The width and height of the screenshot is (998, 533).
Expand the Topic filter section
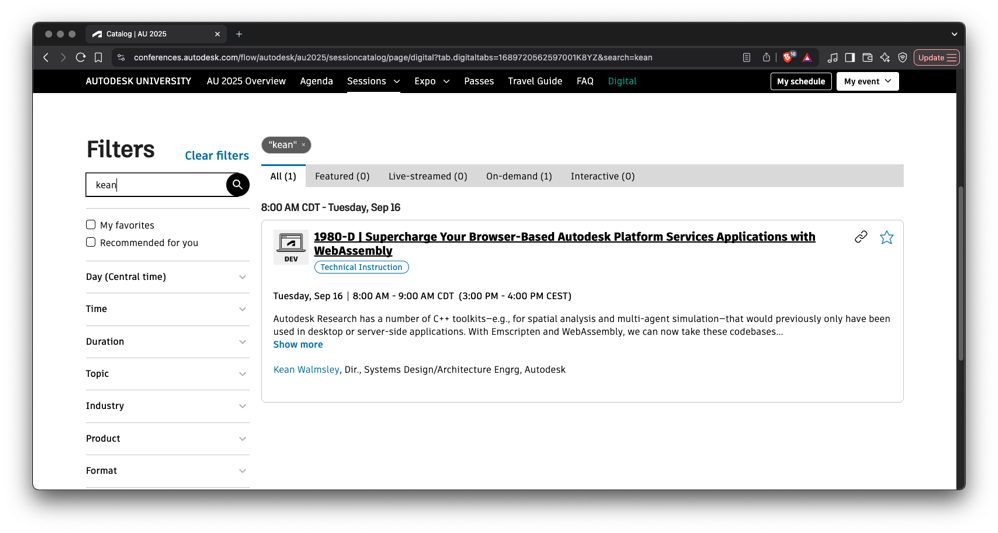(167, 374)
